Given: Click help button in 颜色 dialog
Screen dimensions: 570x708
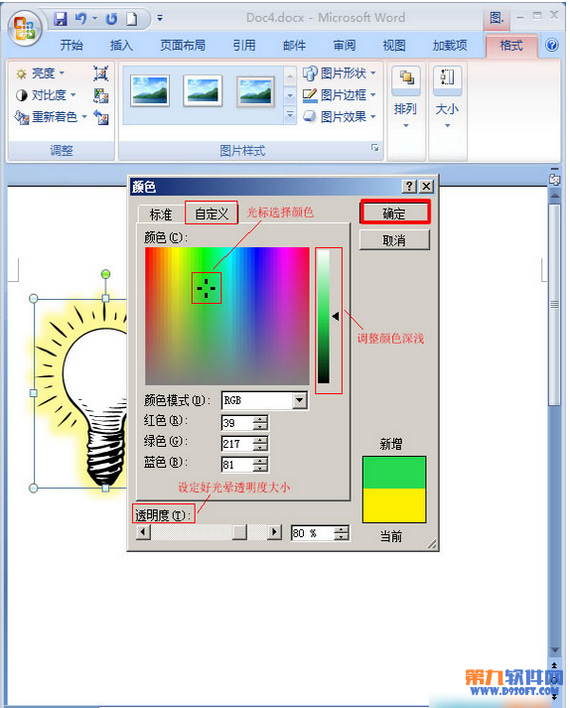Looking at the screenshot, I should [x=409, y=186].
